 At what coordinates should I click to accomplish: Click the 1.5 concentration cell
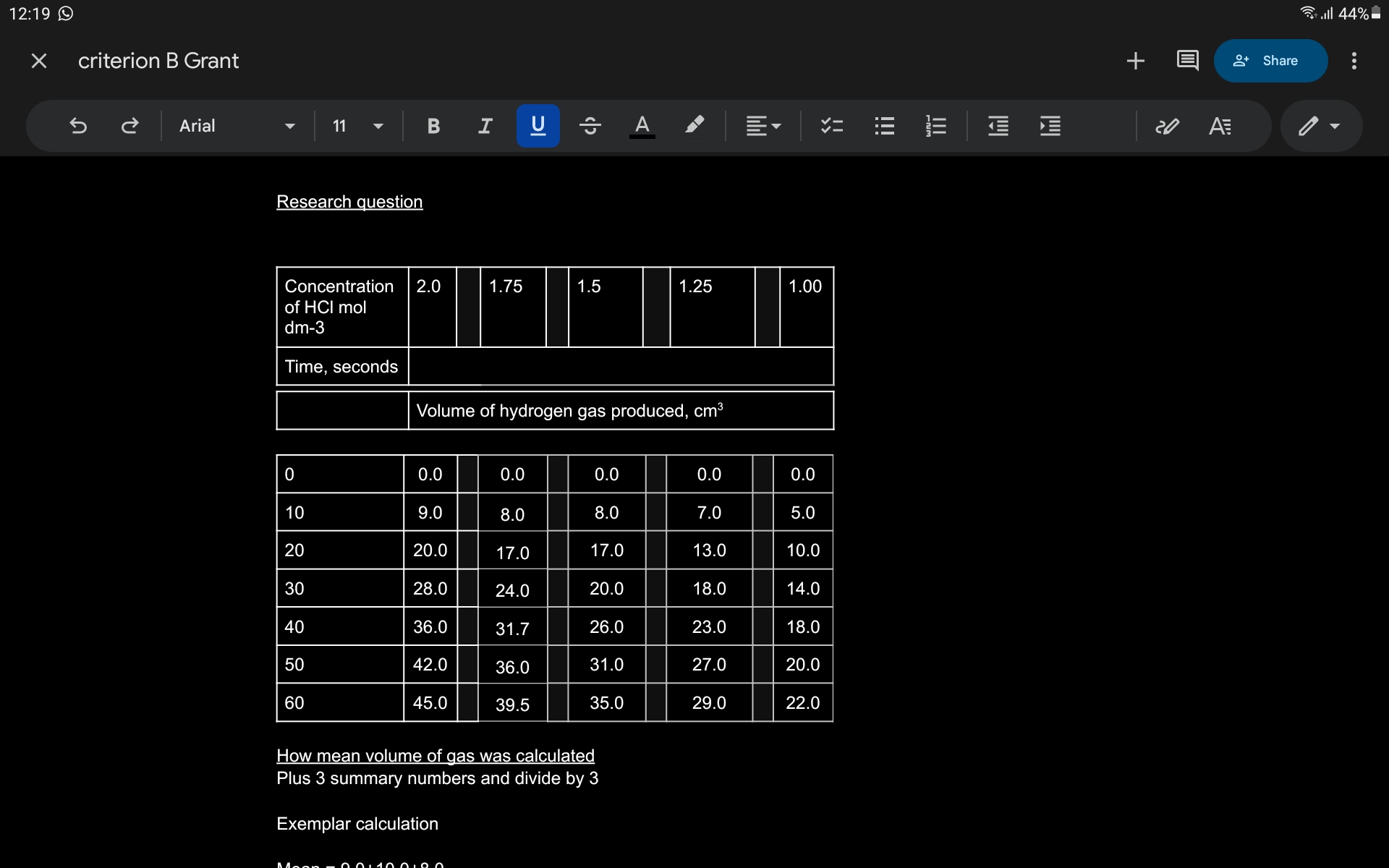pyautogui.click(x=606, y=307)
